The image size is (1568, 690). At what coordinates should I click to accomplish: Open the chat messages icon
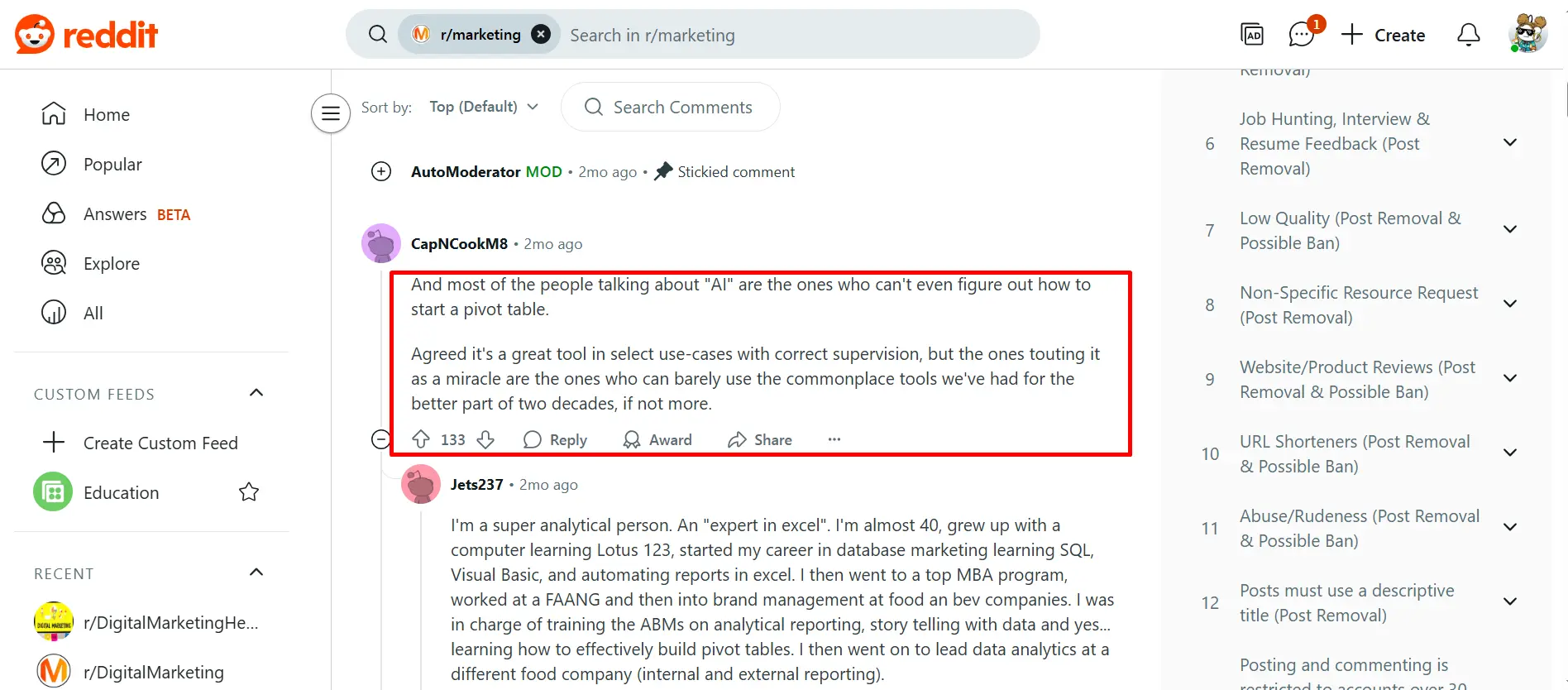1298,35
